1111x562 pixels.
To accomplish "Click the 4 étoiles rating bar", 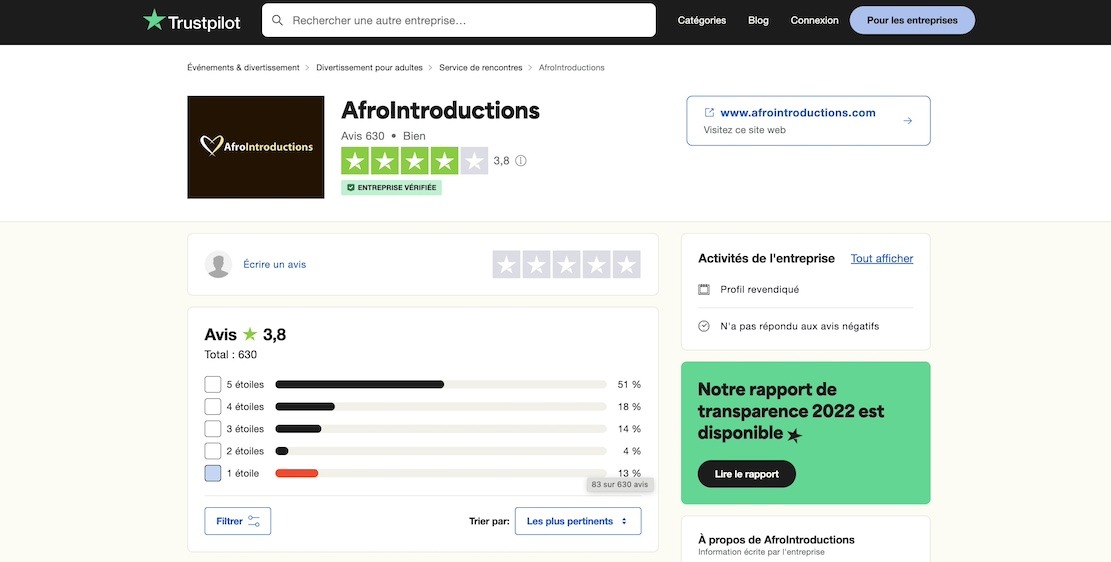I will (x=441, y=407).
